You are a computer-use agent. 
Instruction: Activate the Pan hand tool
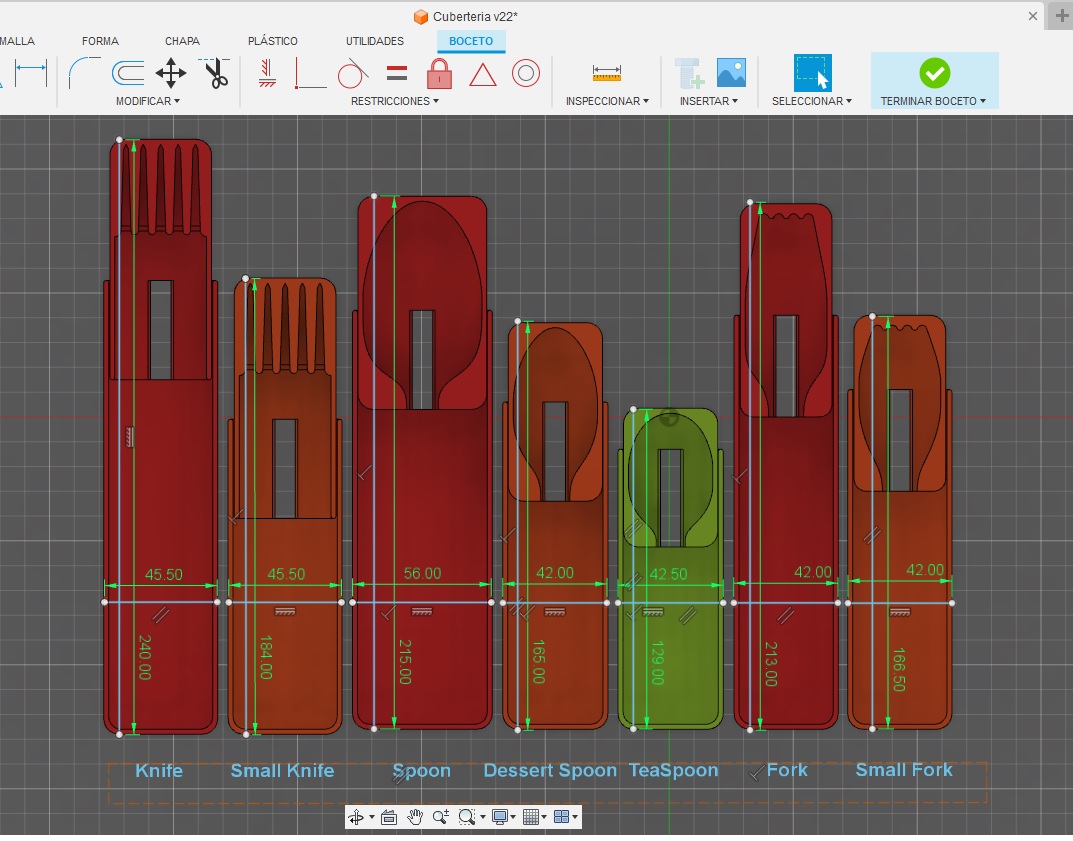pyautogui.click(x=415, y=817)
